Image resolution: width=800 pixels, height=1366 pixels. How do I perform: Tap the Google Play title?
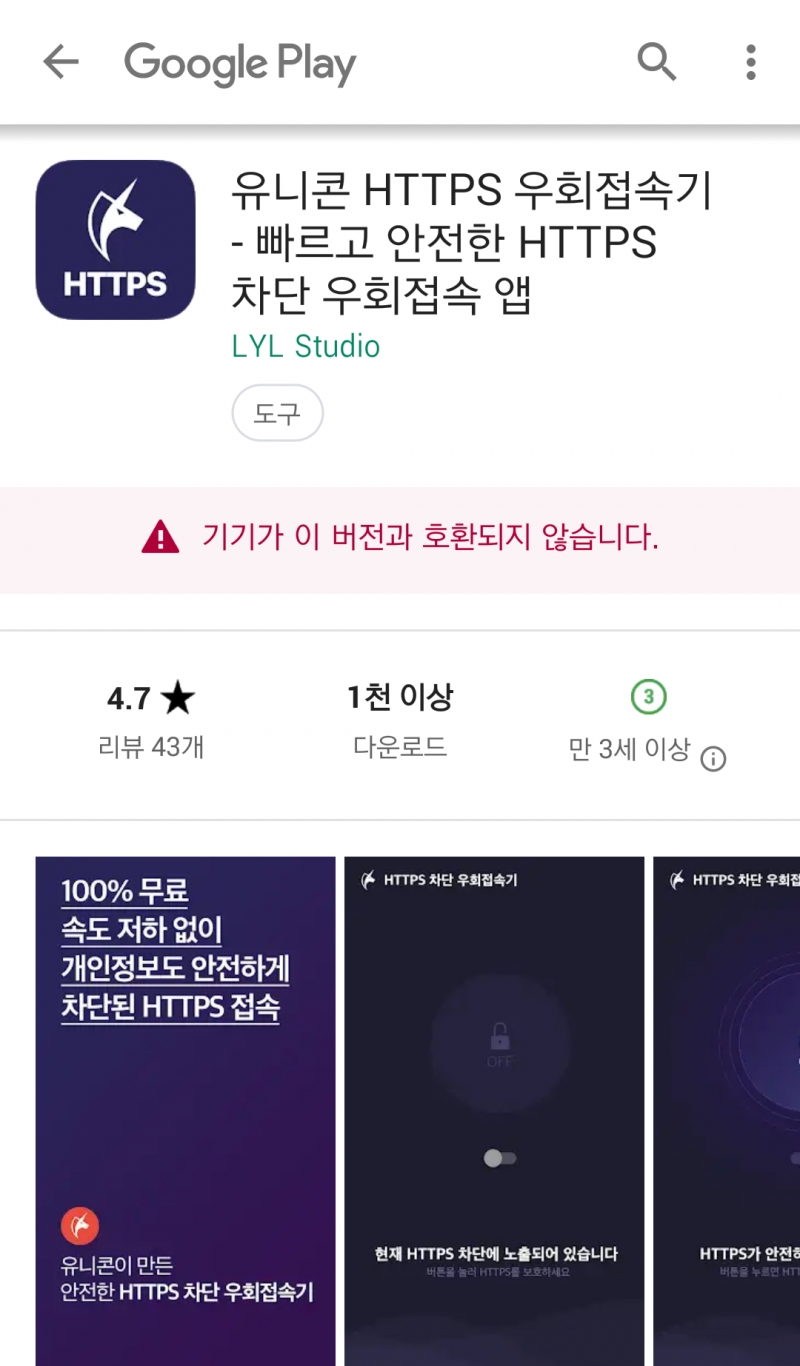coord(240,64)
